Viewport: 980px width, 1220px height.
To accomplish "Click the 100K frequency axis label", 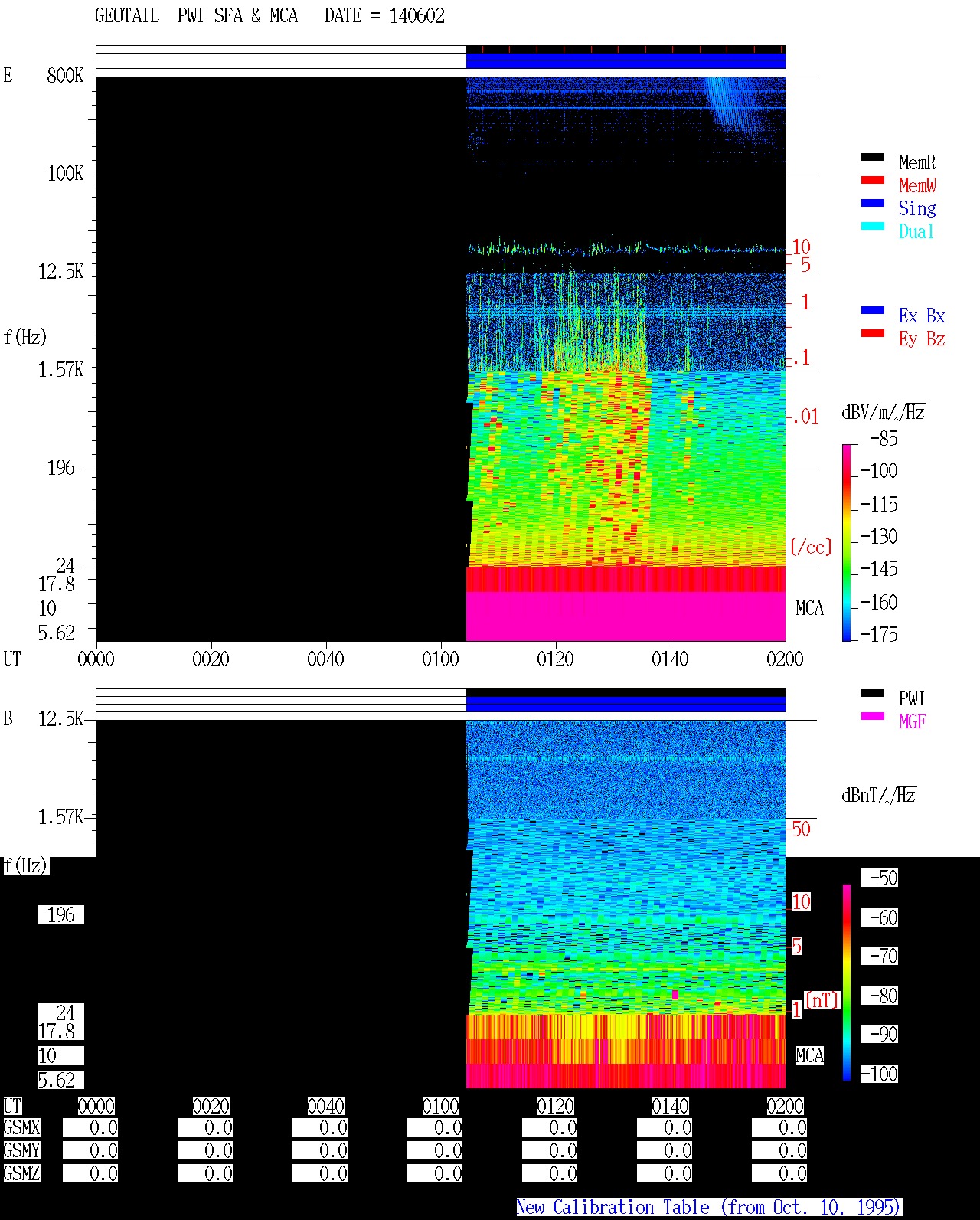I will coord(65,173).
